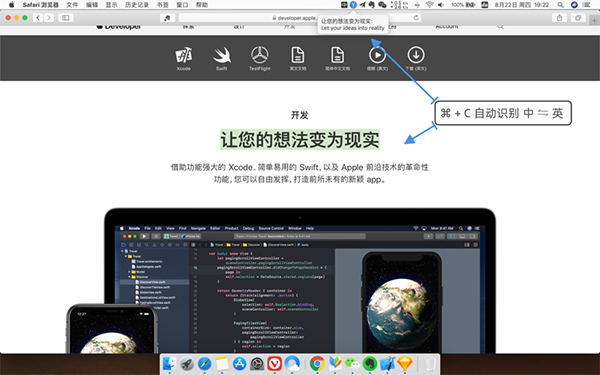The width and height of the screenshot is (600, 375).
Task: Click the 开发 label above heading
Action: click(300, 115)
